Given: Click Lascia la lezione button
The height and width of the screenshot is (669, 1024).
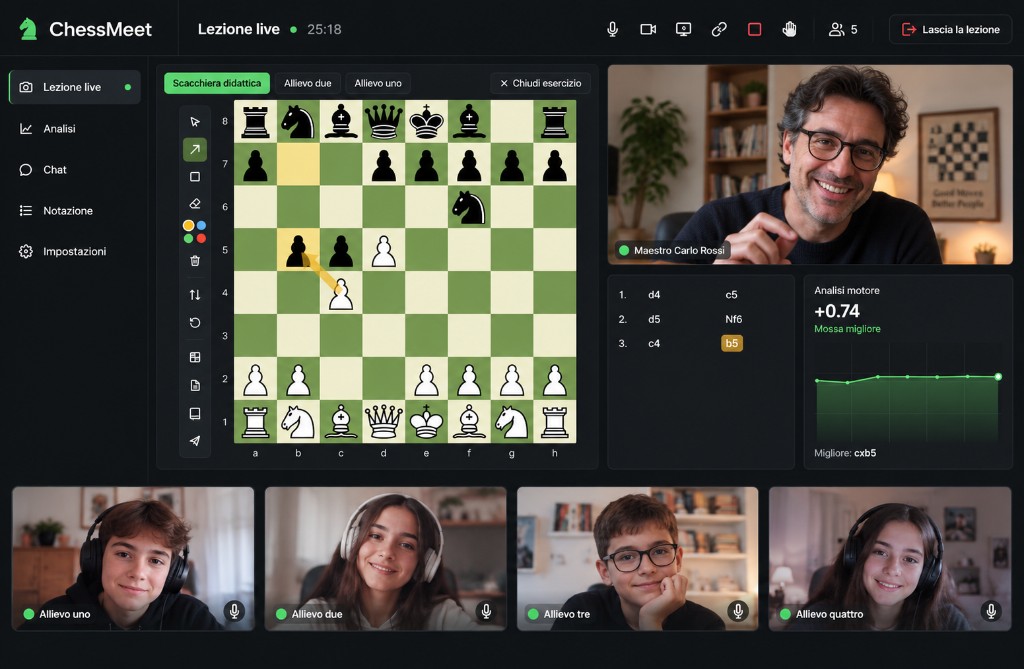Looking at the screenshot, I should (x=950, y=29).
